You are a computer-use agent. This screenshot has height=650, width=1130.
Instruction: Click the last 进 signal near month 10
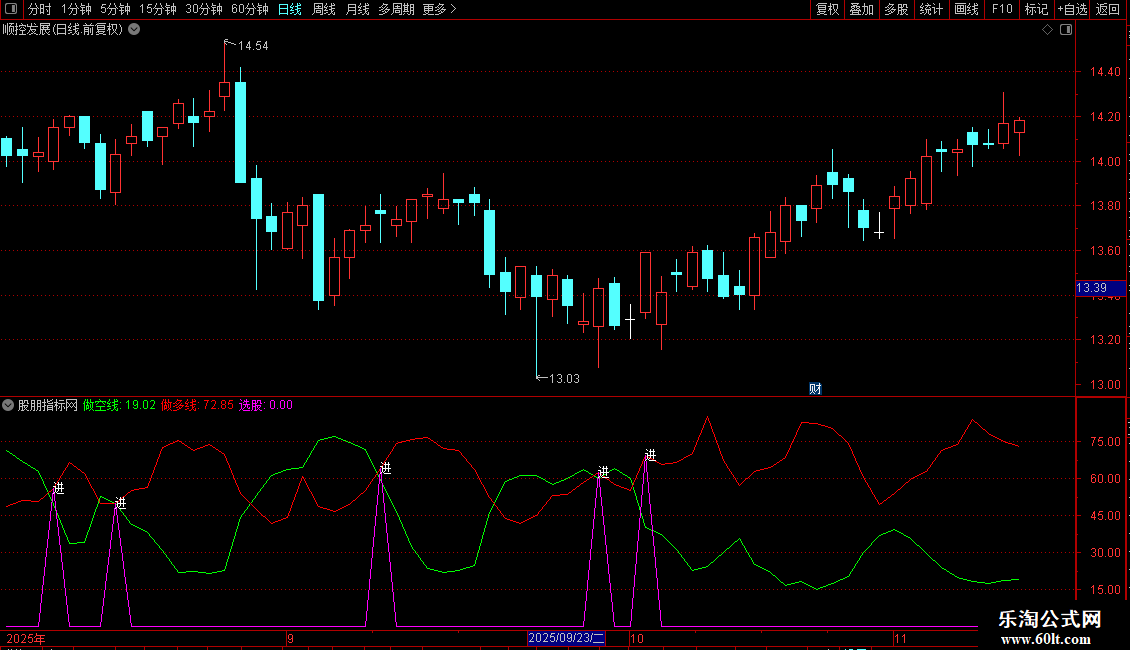point(650,455)
